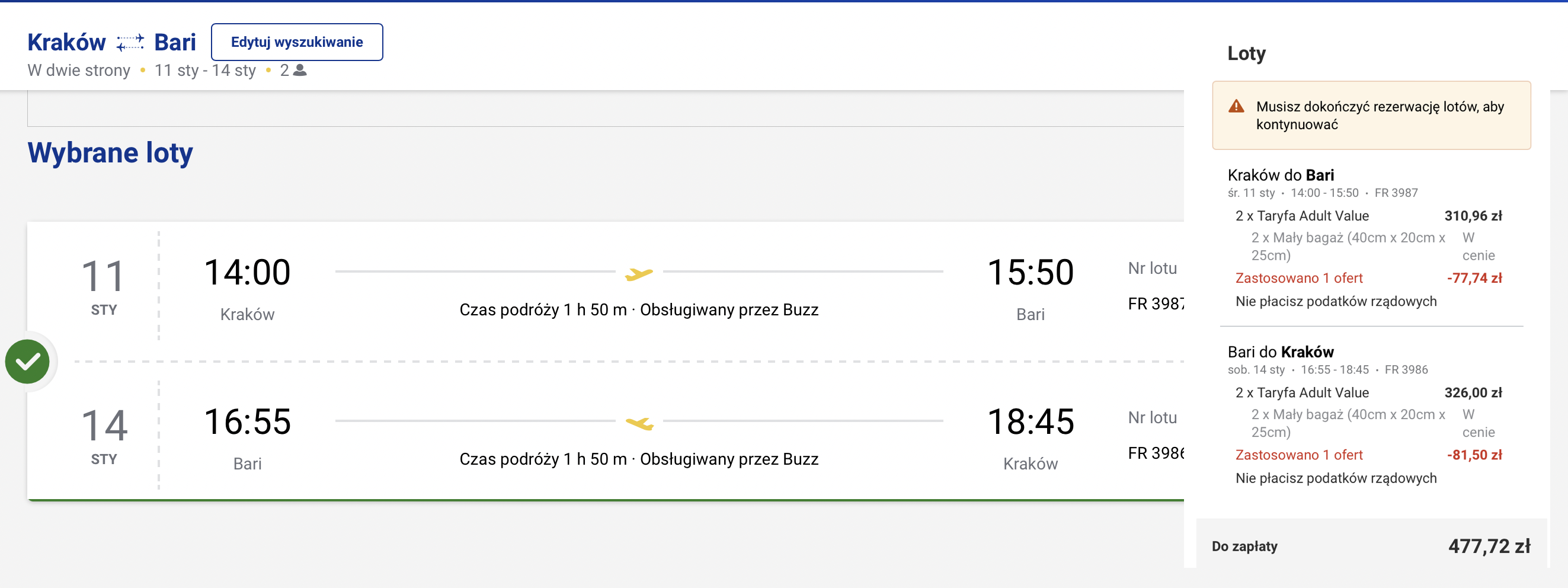Image resolution: width=1568 pixels, height=588 pixels.
Task: Click the -77,74 zł applied offer line
Action: coord(1474,278)
